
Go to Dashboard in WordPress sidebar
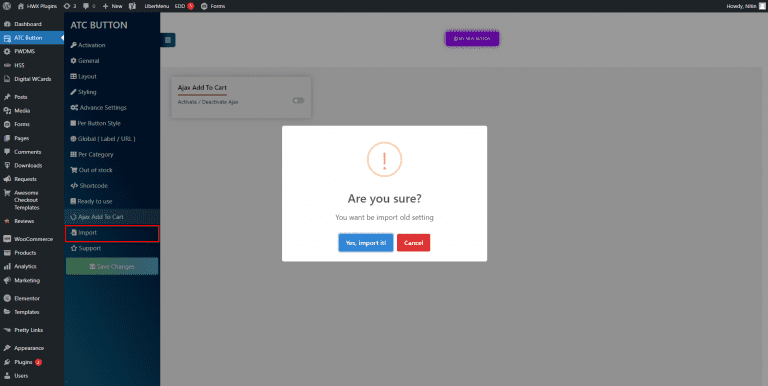pos(32,24)
